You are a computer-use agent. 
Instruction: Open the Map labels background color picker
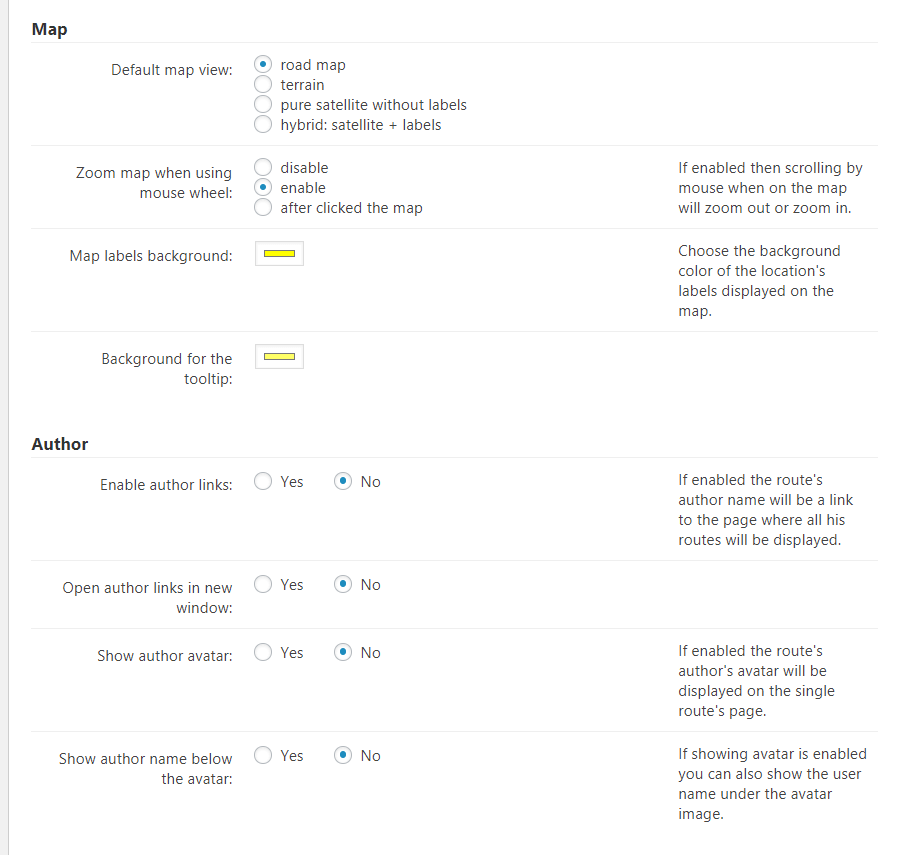click(279, 254)
